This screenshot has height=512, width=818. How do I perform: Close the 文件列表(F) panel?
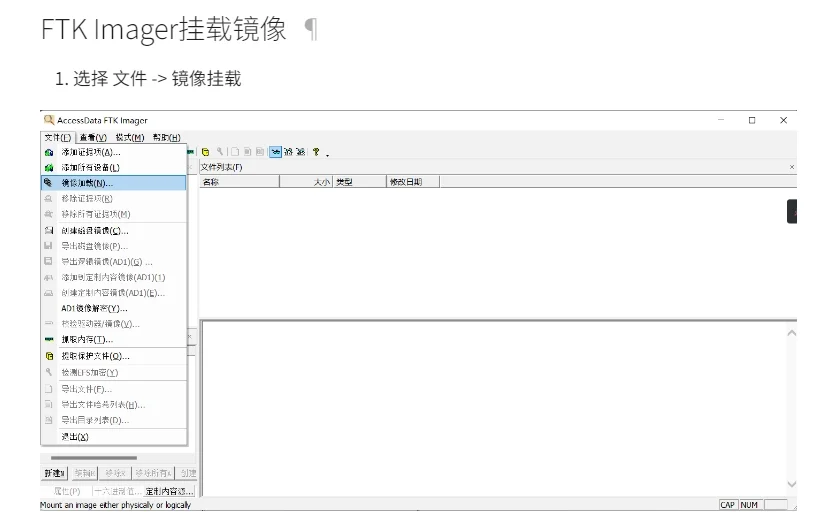pyautogui.click(x=791, y=167)
